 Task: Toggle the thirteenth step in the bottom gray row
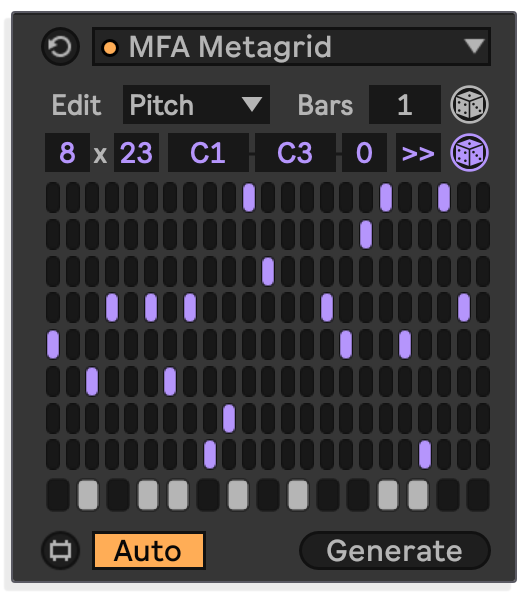pos(418,495)
